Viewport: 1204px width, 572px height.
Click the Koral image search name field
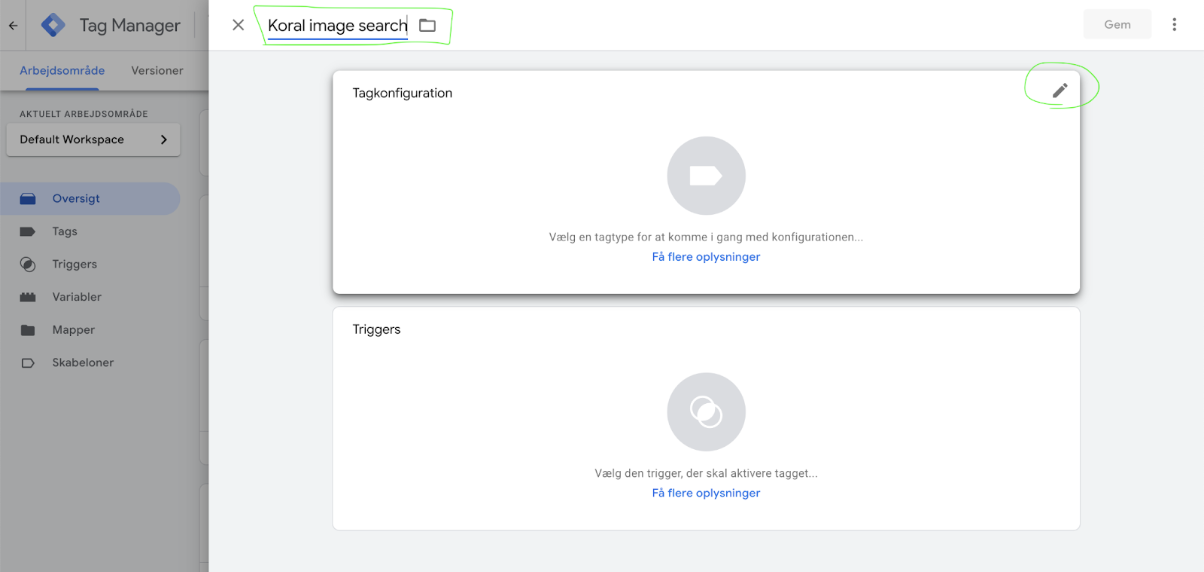coord(337,26)
